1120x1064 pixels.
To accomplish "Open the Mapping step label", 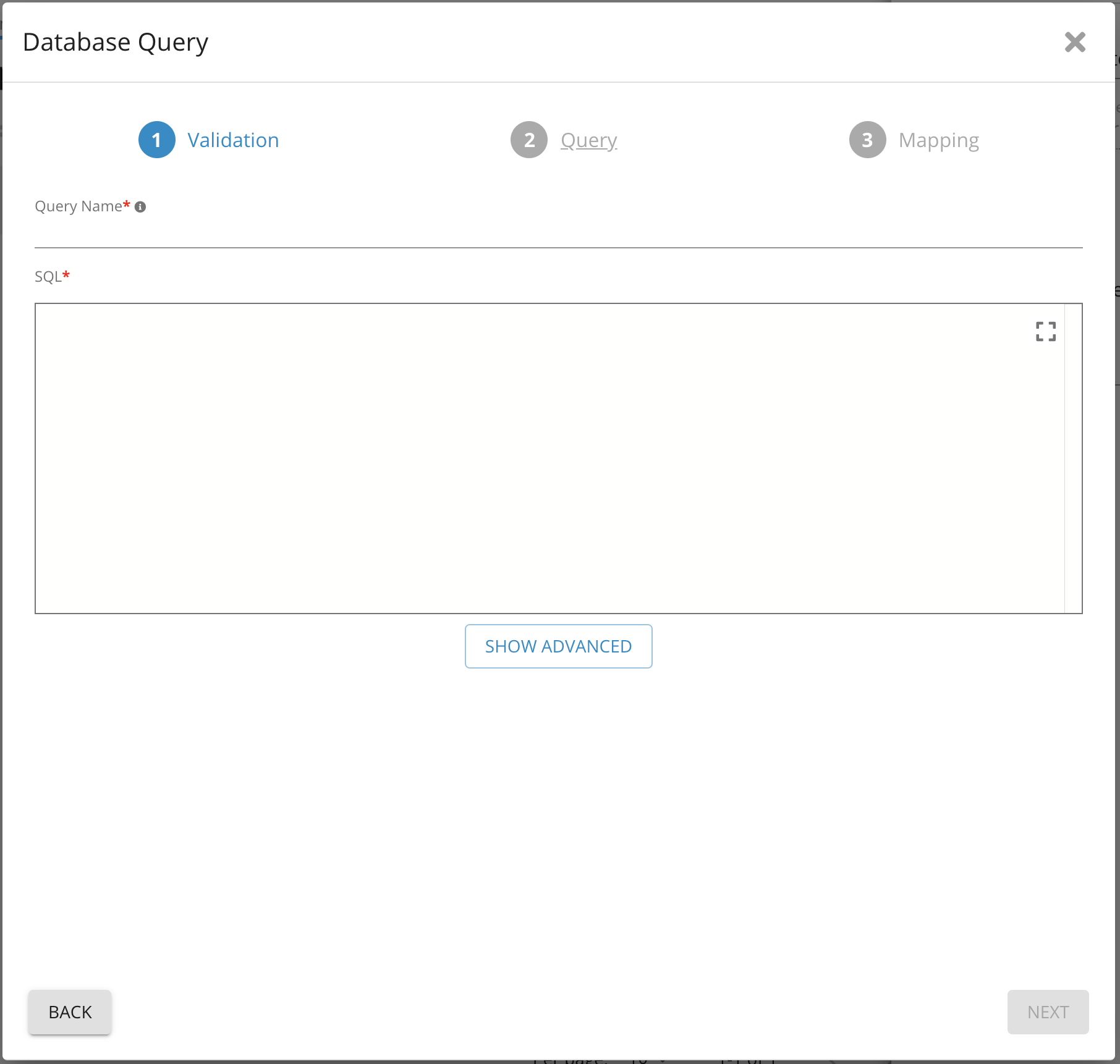I will 938,140.
